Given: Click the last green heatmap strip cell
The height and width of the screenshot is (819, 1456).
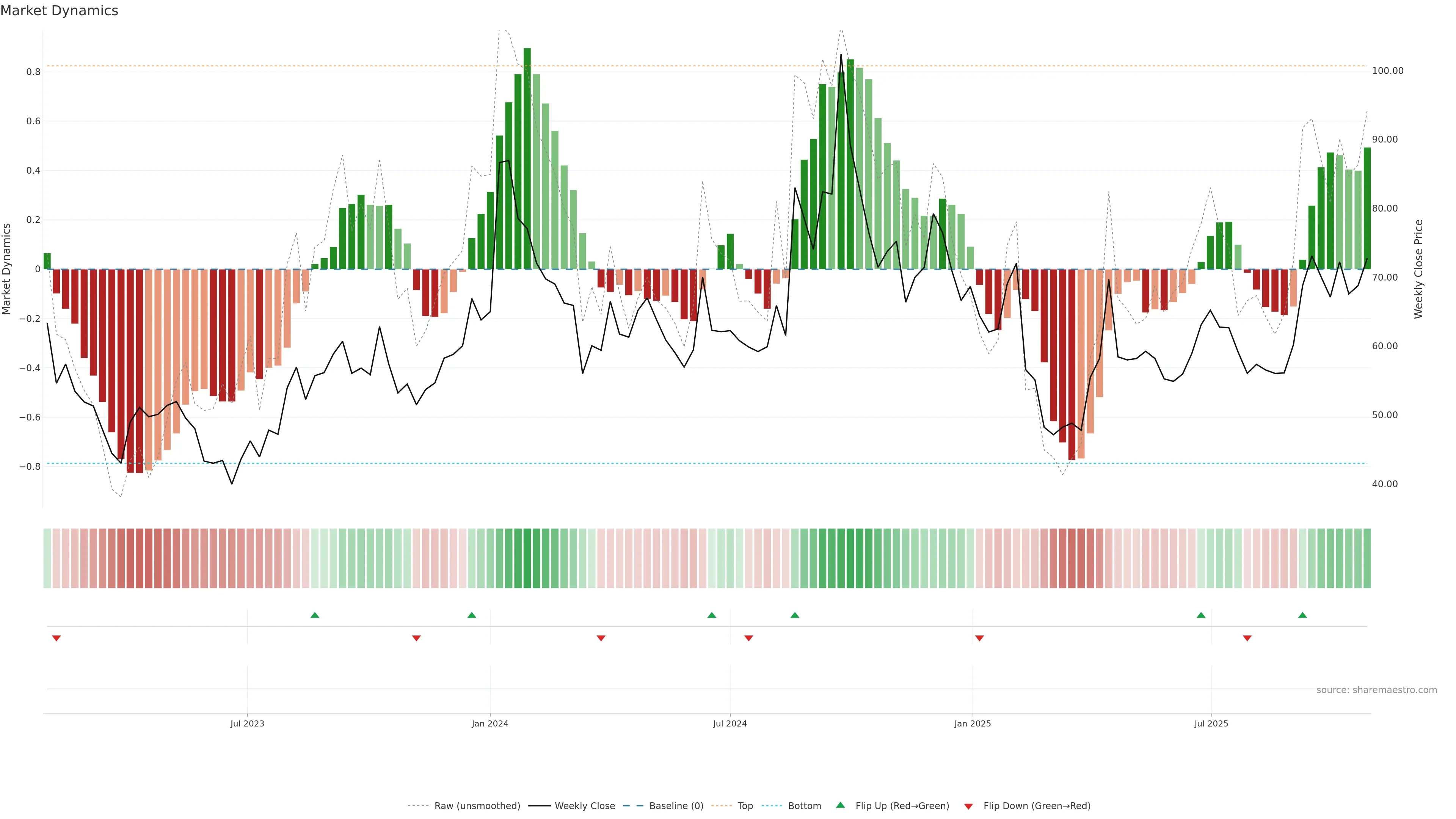Looking at the screenshot, I should pos(1367,558).
